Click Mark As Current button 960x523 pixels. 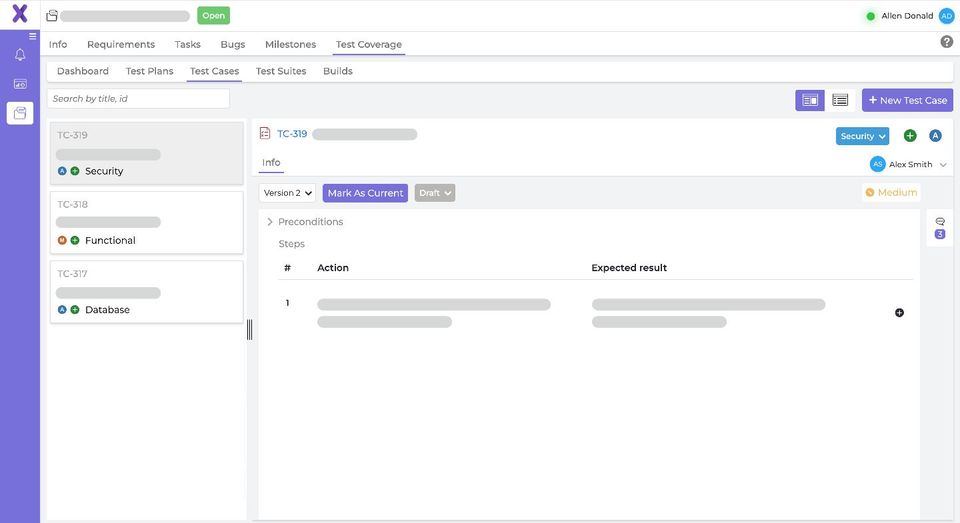pos(365,193)
